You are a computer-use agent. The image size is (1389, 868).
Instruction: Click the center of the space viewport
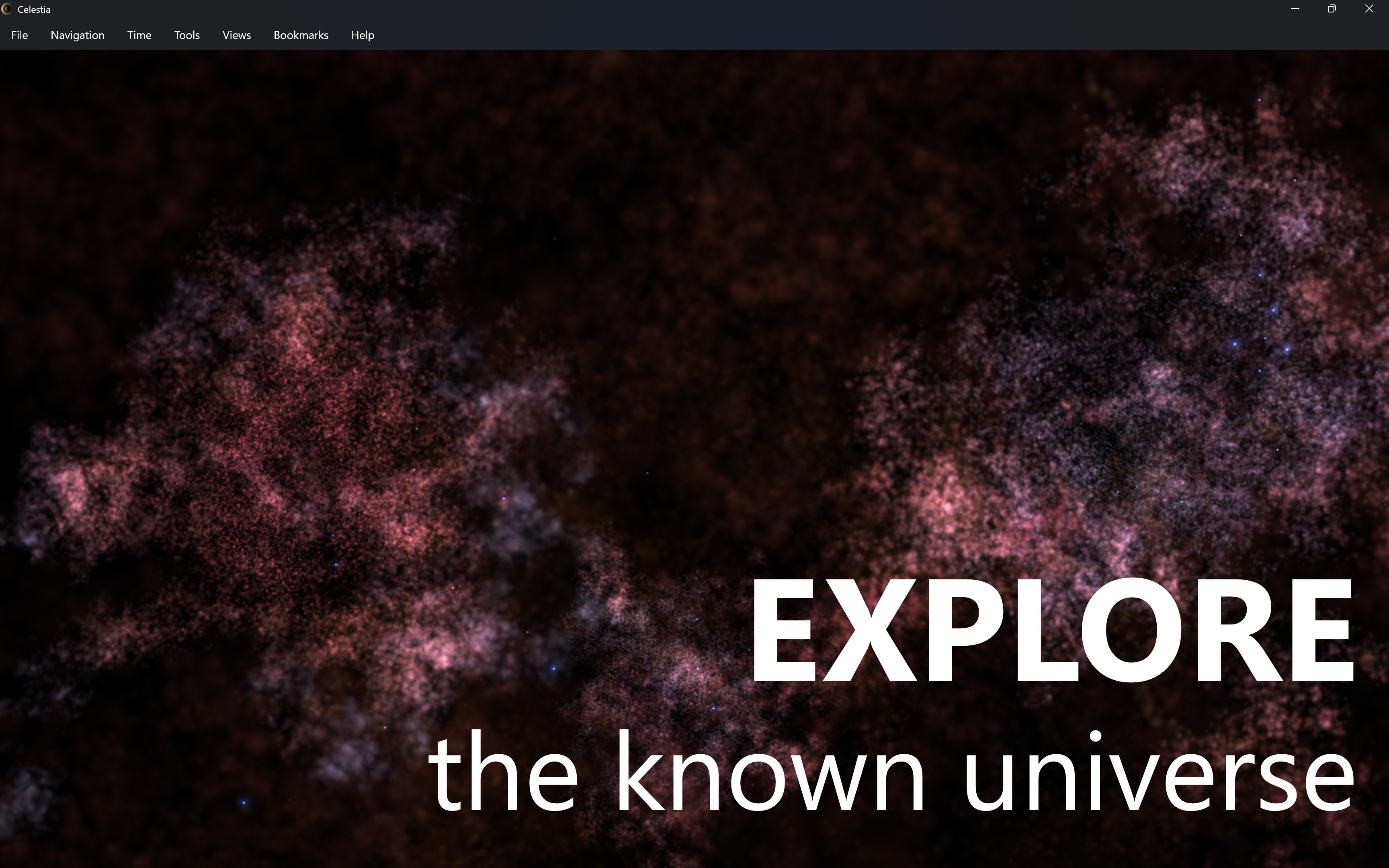tap(694, 459)
